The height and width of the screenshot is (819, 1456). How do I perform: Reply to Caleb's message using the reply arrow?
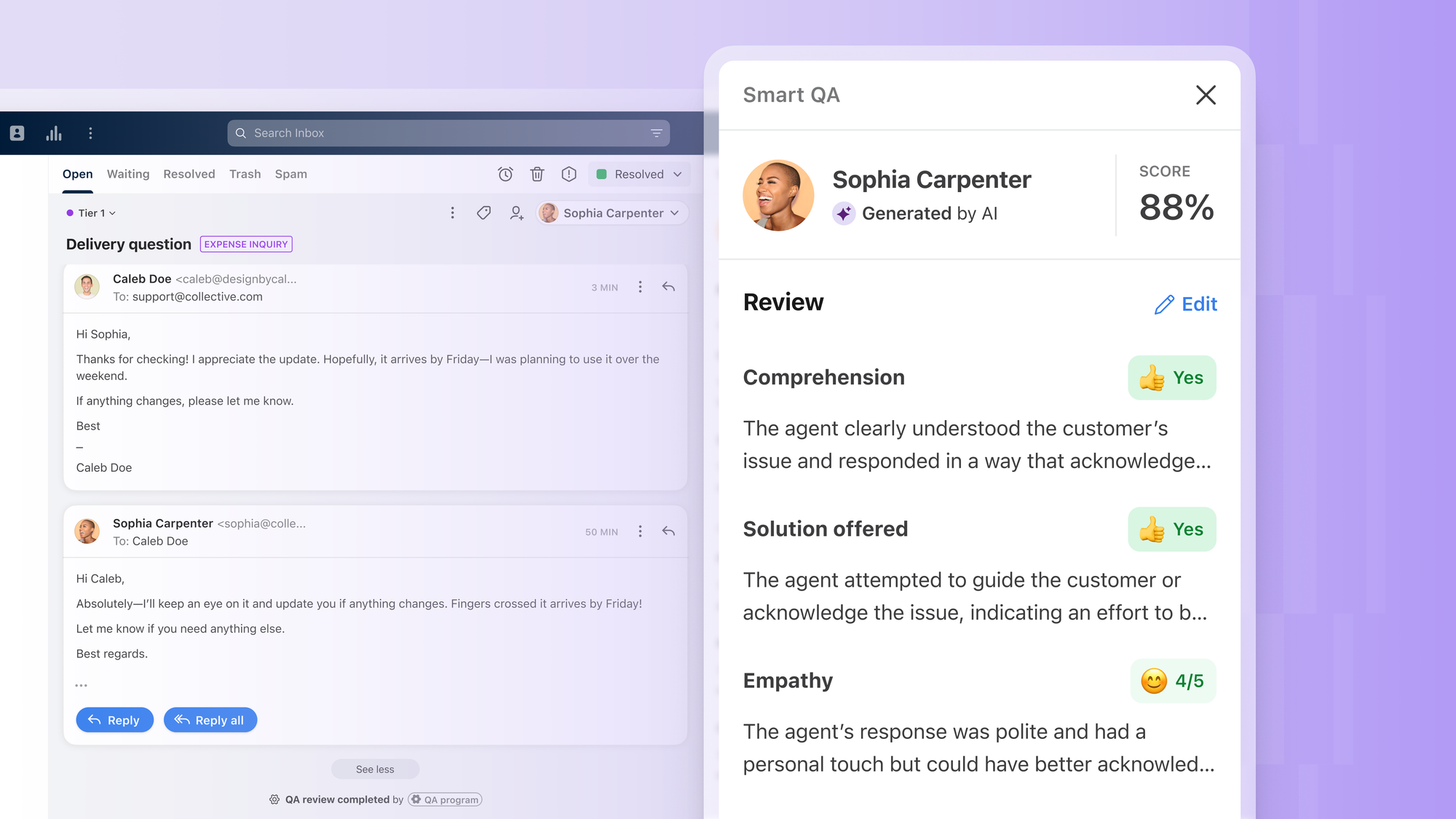coord(668,287)
